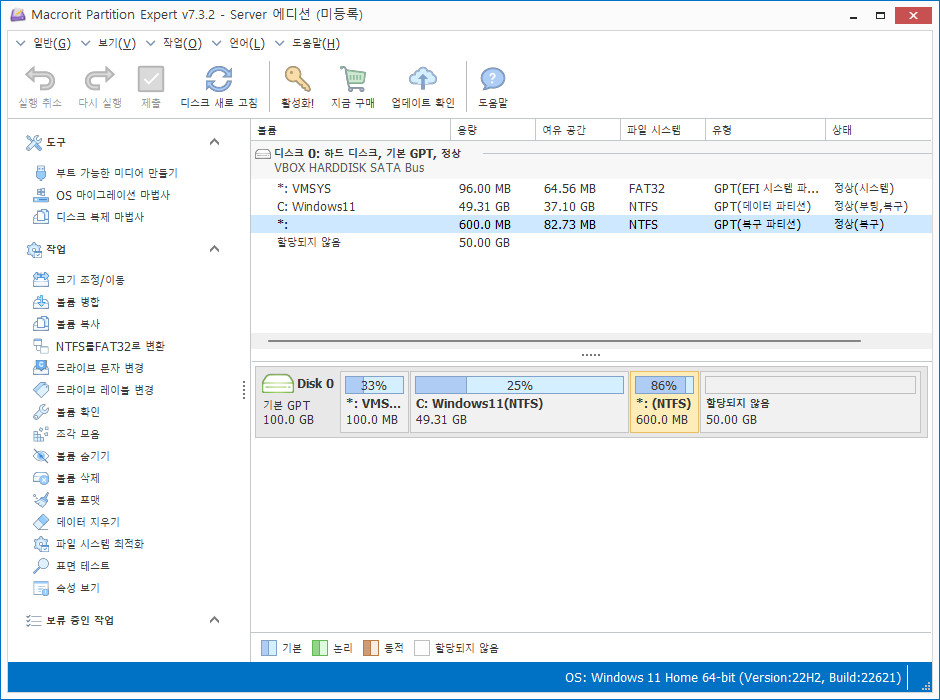This screenshot has height=700, width=940.
Task: Click the 논리 legend green swatch
Action: (x=320, y=648)
